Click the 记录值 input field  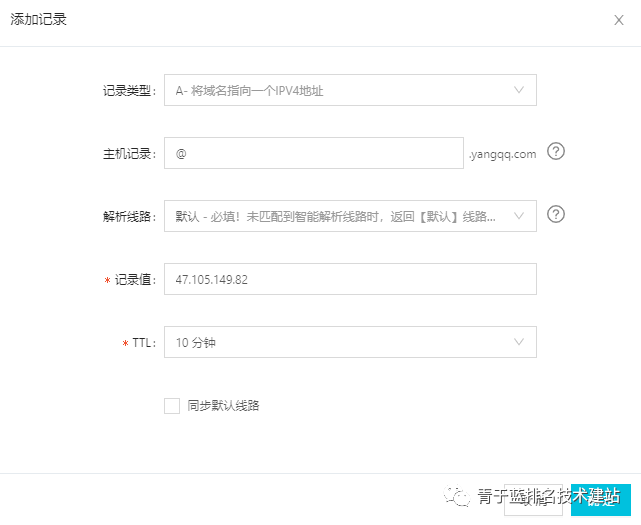(x=350, y=279)
